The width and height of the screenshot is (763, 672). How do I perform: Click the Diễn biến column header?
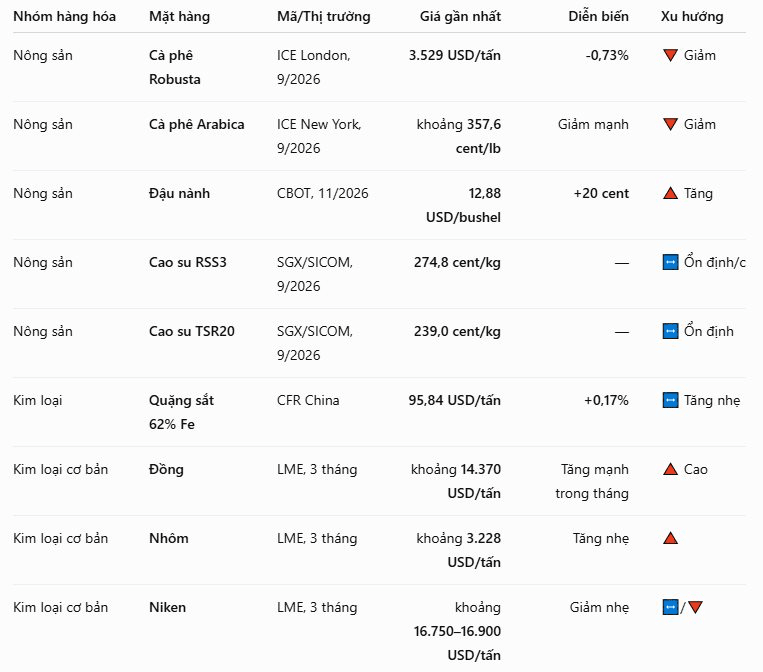598,17
